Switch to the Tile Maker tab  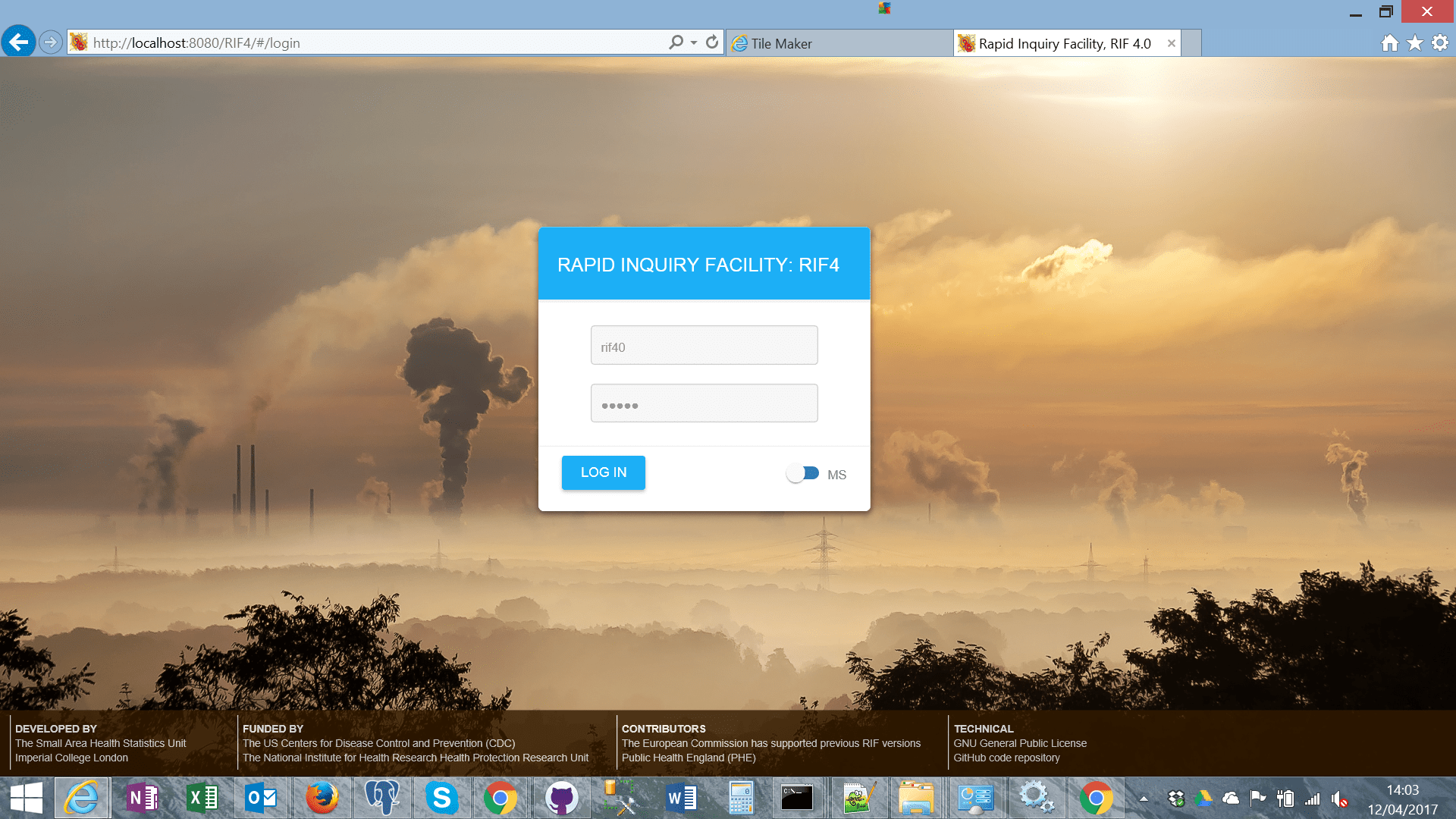(839, 43)
